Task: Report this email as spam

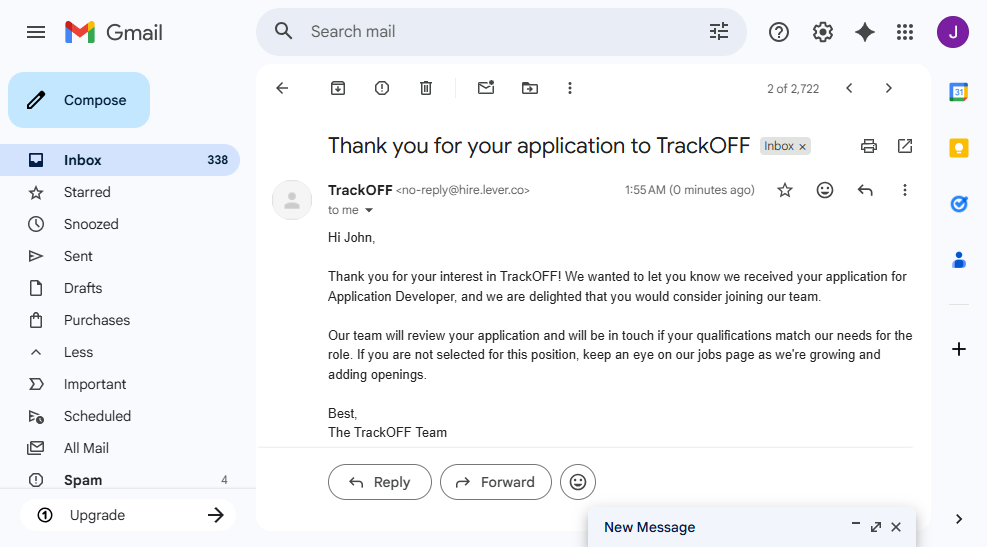Action: (x=382, y=88)
